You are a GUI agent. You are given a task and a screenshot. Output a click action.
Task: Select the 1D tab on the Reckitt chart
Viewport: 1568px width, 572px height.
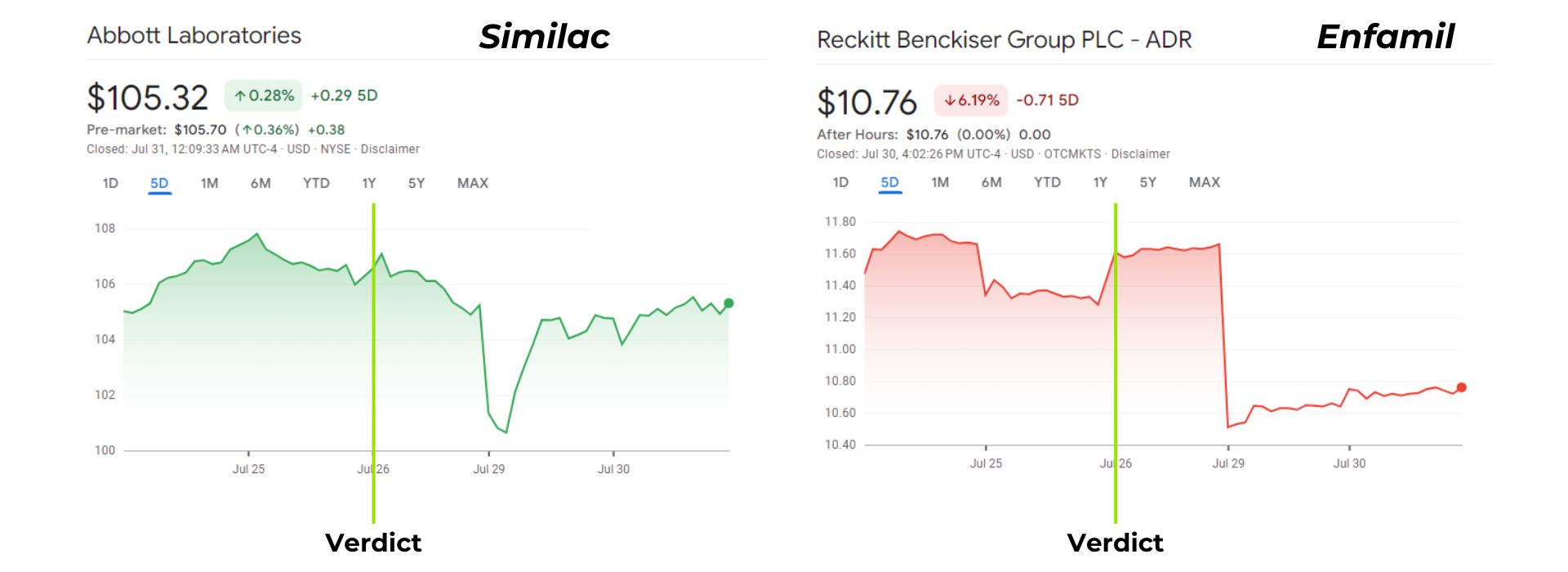coord(840,182)
